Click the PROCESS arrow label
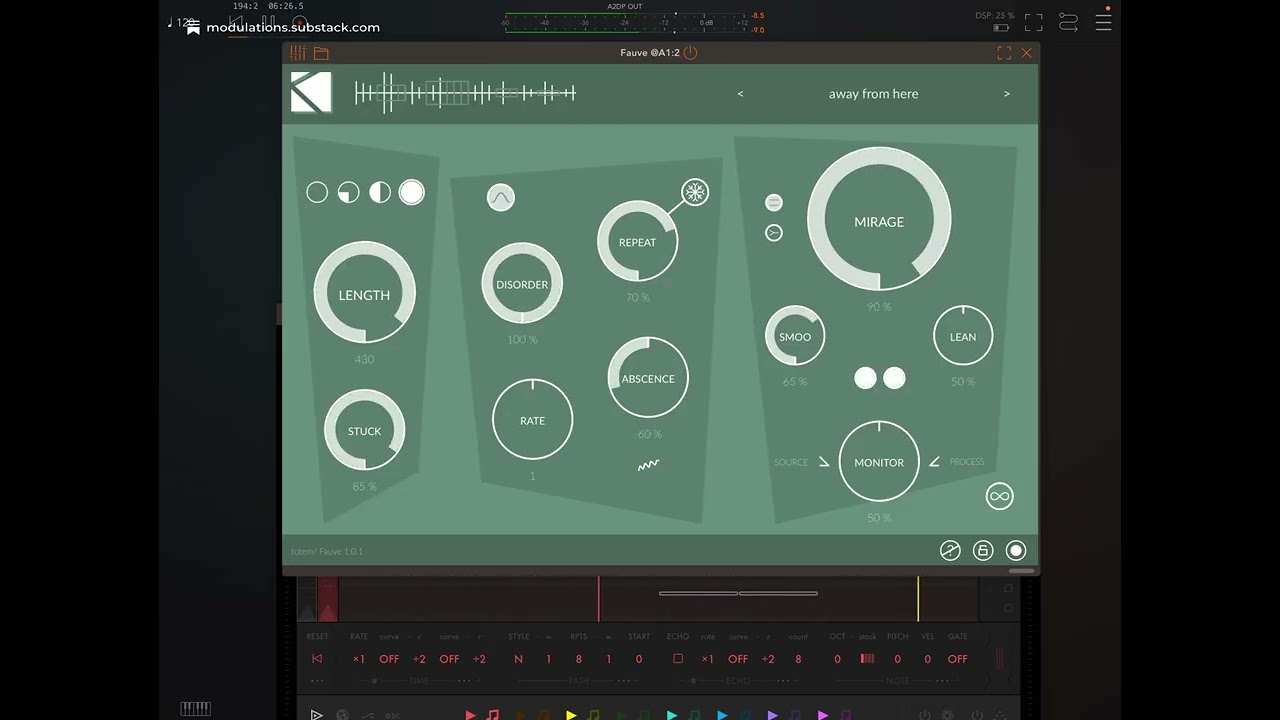The width and height of the screenshot is (1280, 720). tap(957, 462)
